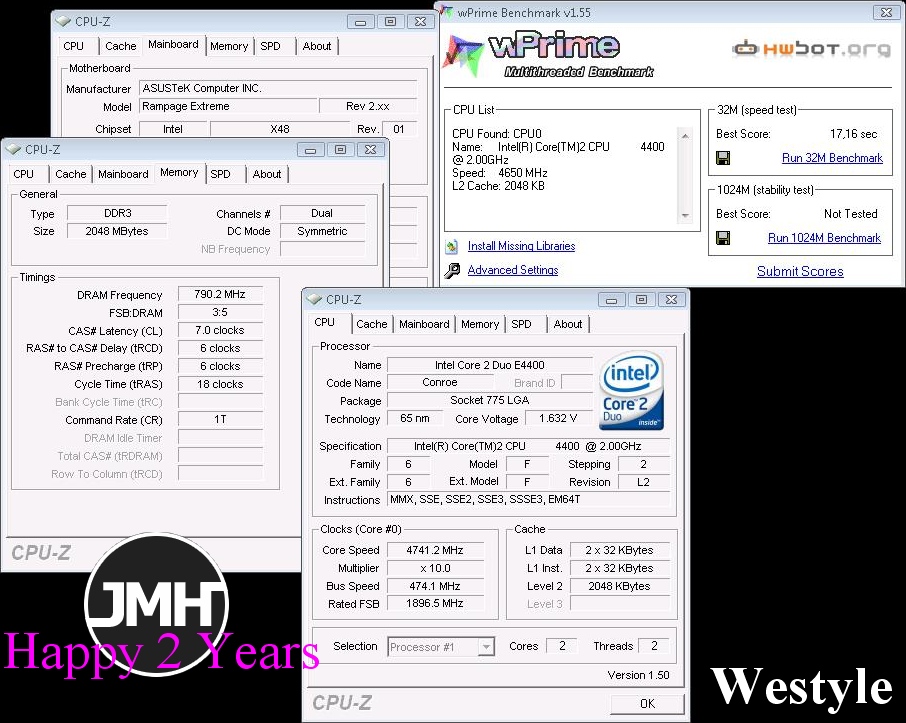906x723 pixels.
Task: Click the CPU List scroll up arrow
Action: [685, 136]
